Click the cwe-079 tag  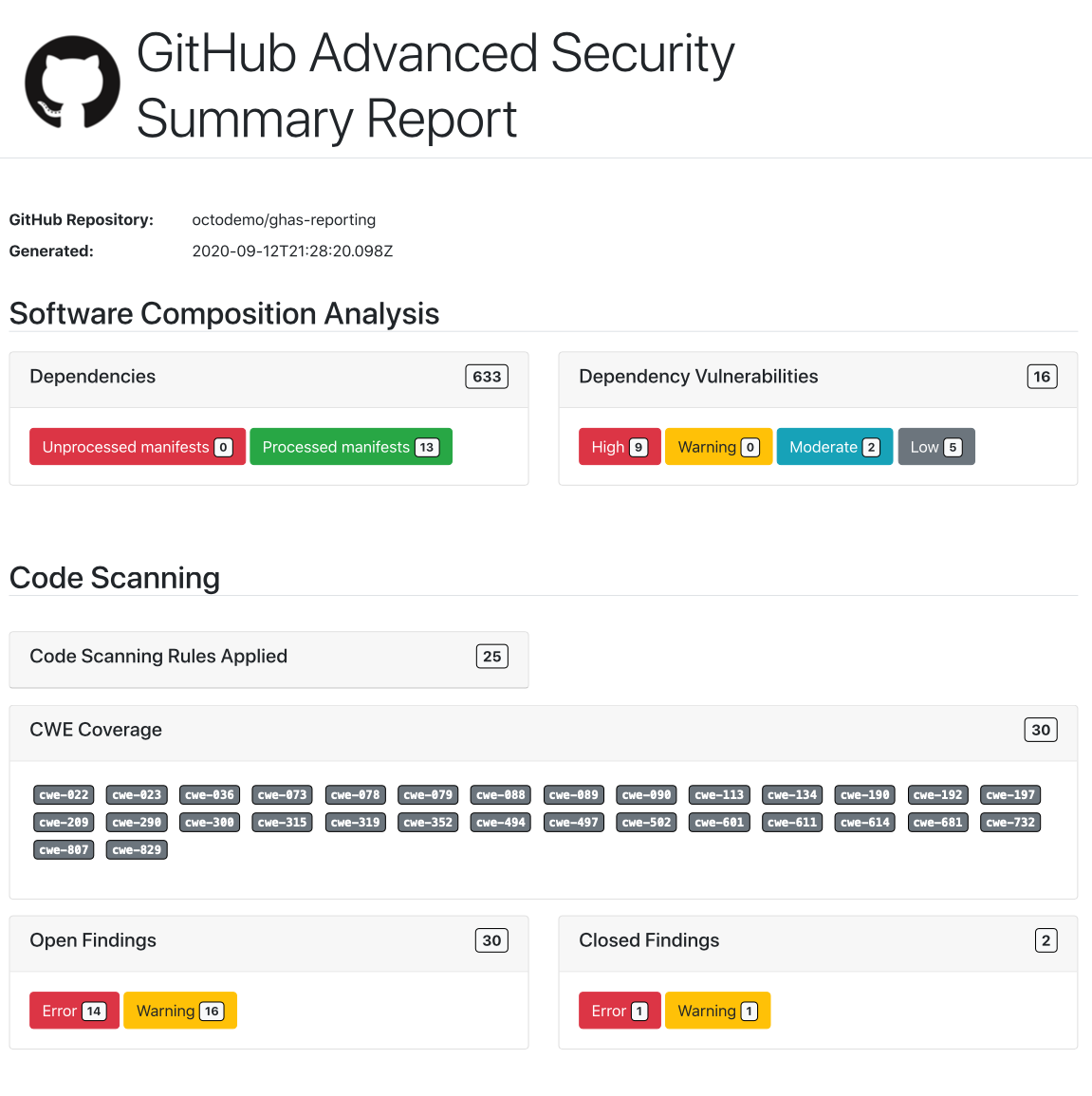[428, 795]
